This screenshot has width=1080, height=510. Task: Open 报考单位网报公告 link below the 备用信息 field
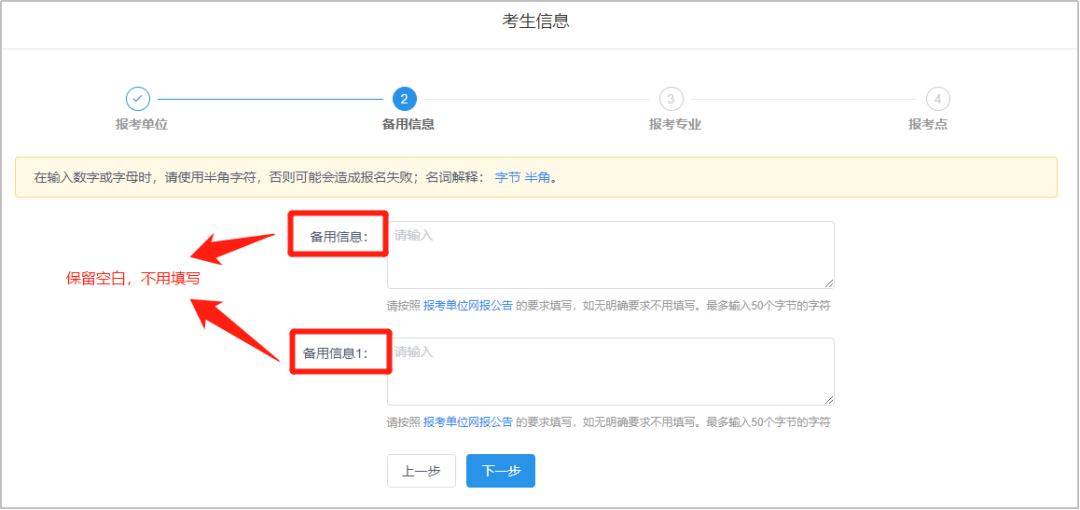[x=468, y=306]
